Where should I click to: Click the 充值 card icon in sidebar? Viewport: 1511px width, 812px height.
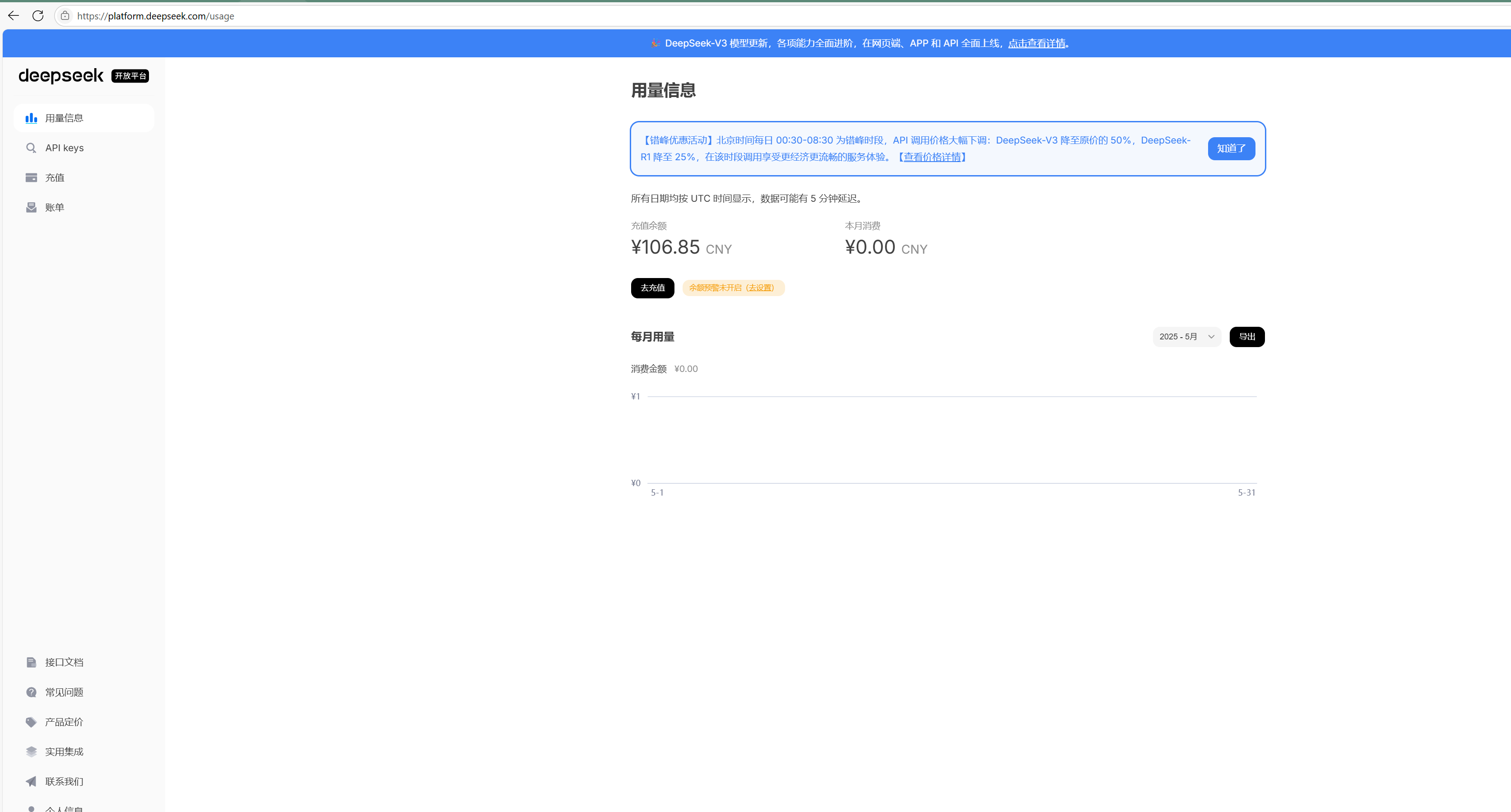(x=31, y=178)
